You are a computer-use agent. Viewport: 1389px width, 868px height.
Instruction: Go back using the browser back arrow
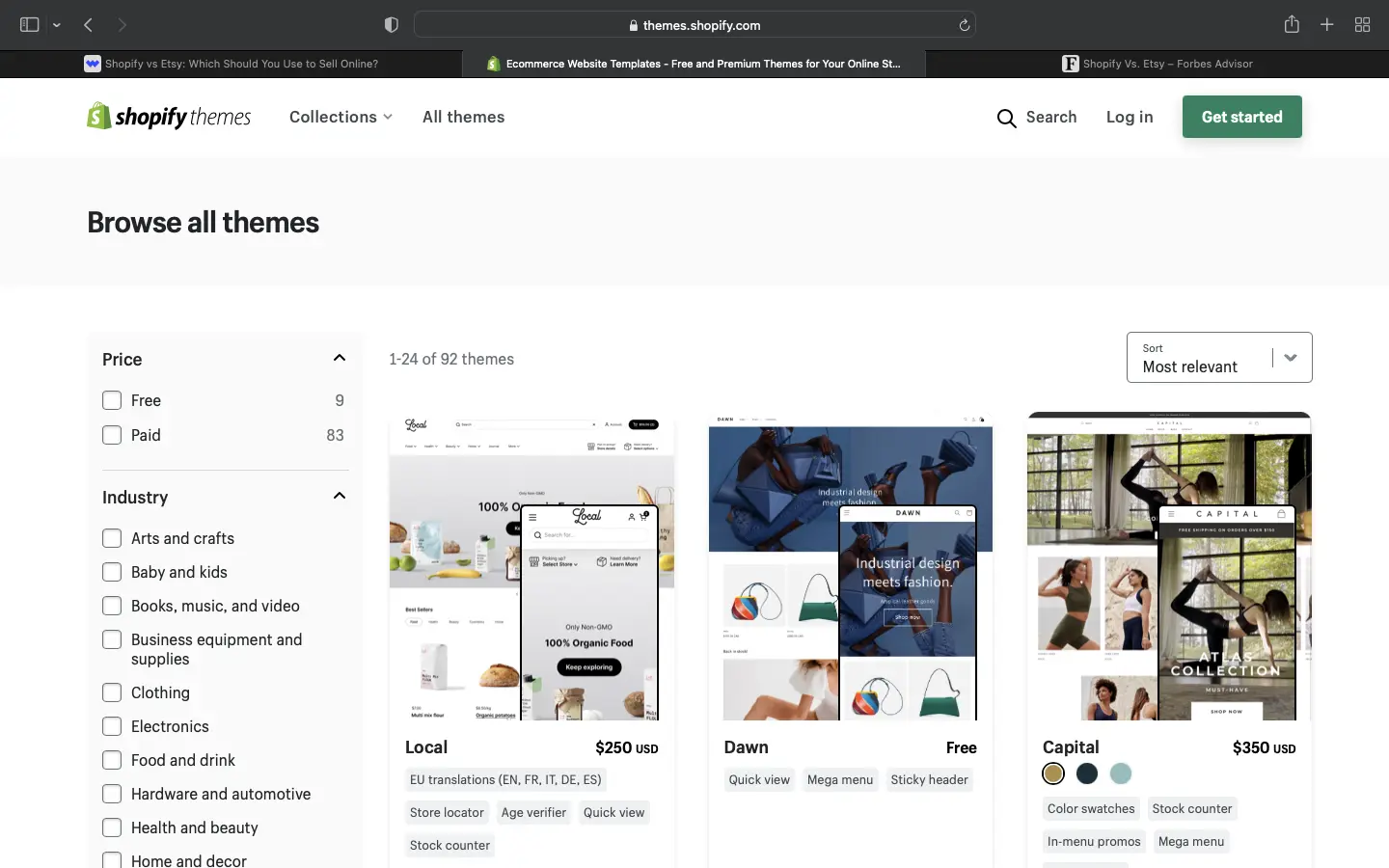point(89,25)
